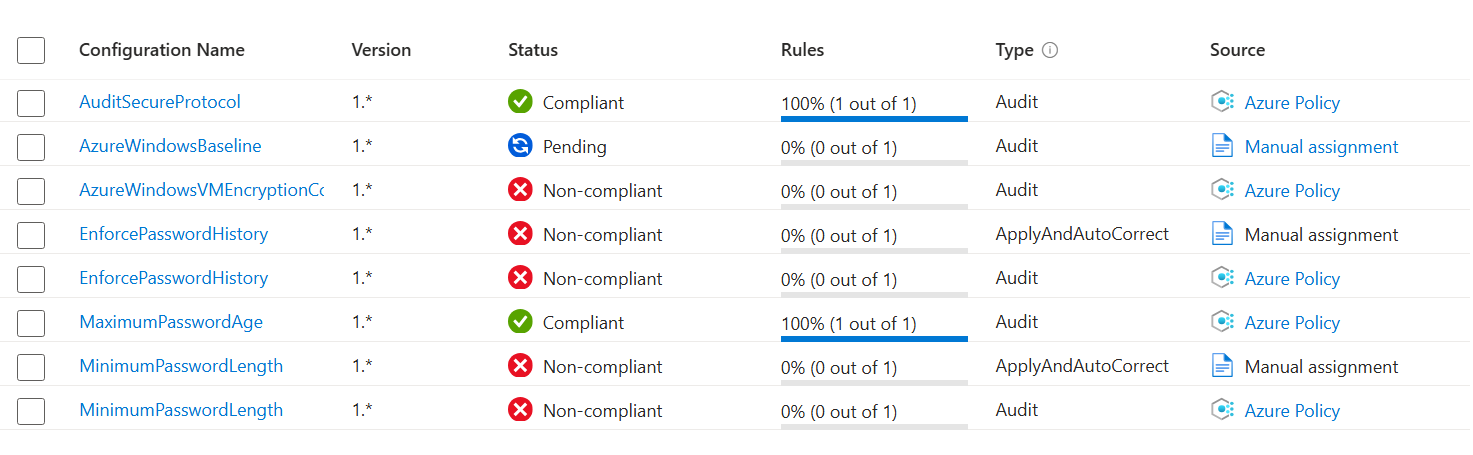Toggle the select-all checkbox in the header
The width and height of the screenshot is (1473, 455).
[31, 50]
